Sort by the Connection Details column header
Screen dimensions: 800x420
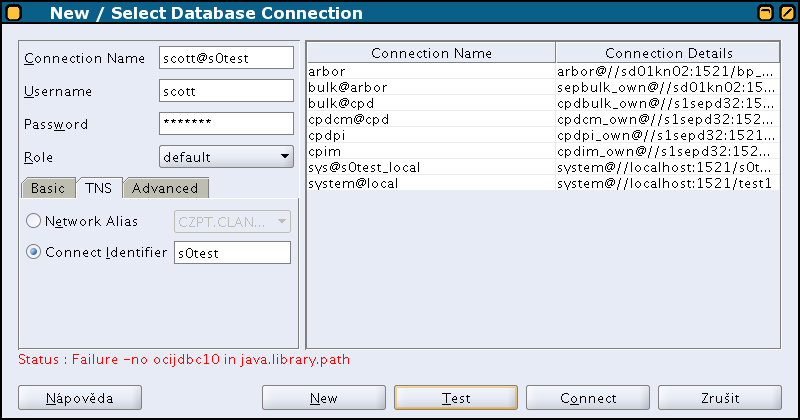click(668, 53)
